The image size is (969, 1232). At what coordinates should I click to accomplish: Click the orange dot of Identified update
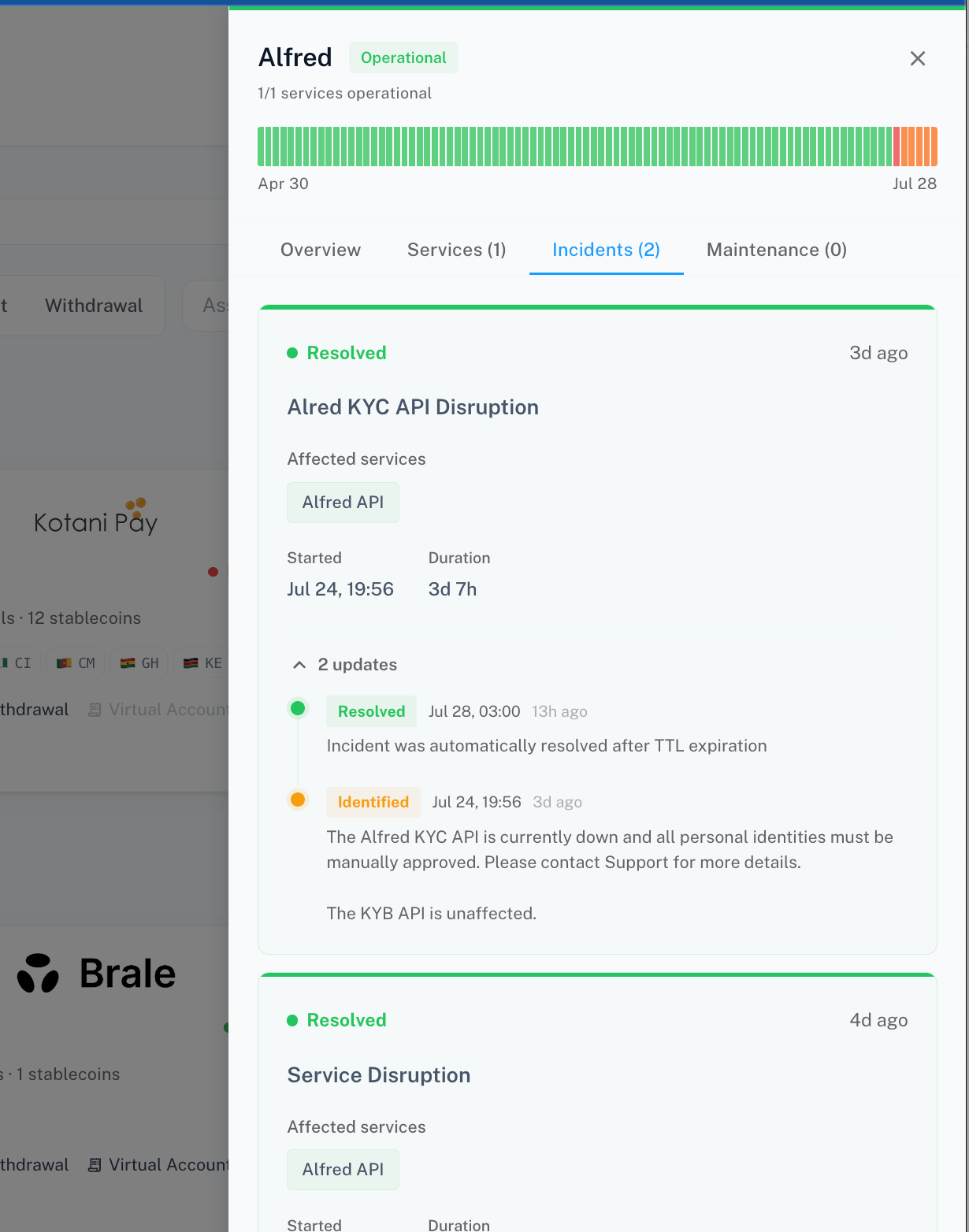tap(298, 800)
